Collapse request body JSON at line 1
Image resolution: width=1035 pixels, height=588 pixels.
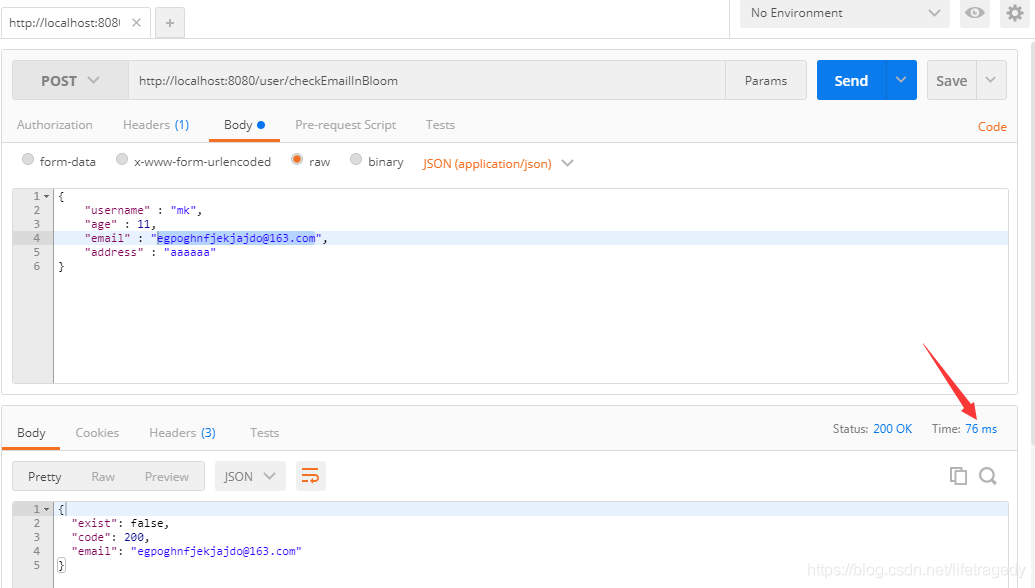[46, 196]
